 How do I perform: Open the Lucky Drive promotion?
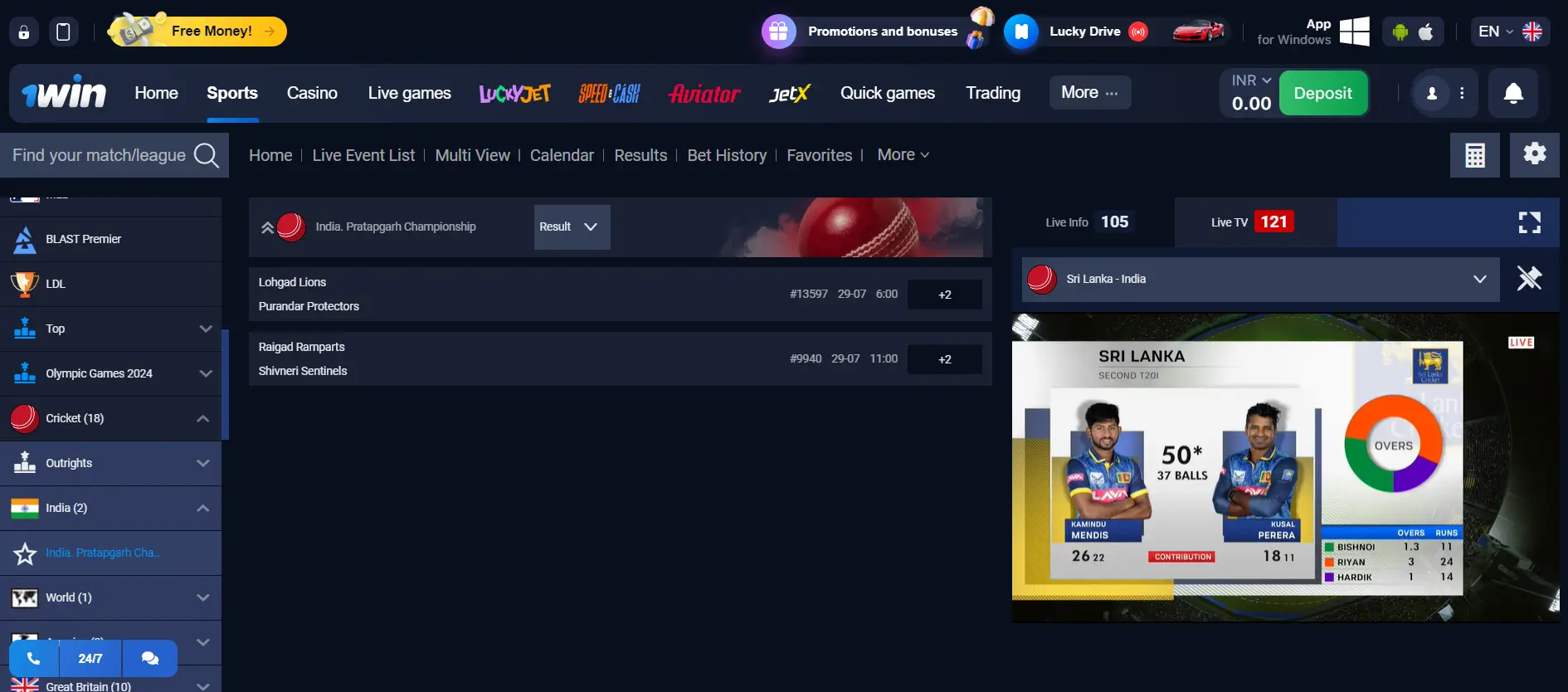click(1116, 32)
